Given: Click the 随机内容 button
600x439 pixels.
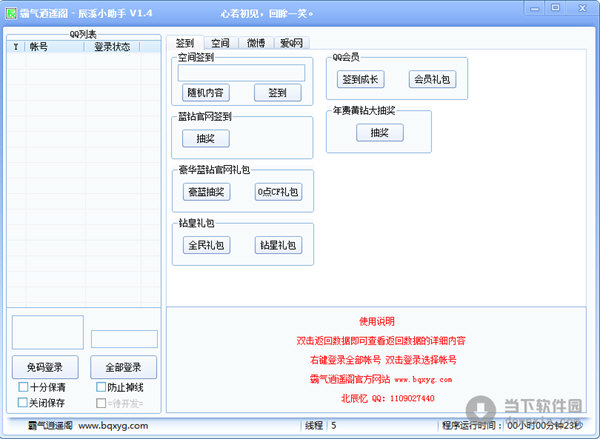Looking at the screenshot, I should (206, 93).
